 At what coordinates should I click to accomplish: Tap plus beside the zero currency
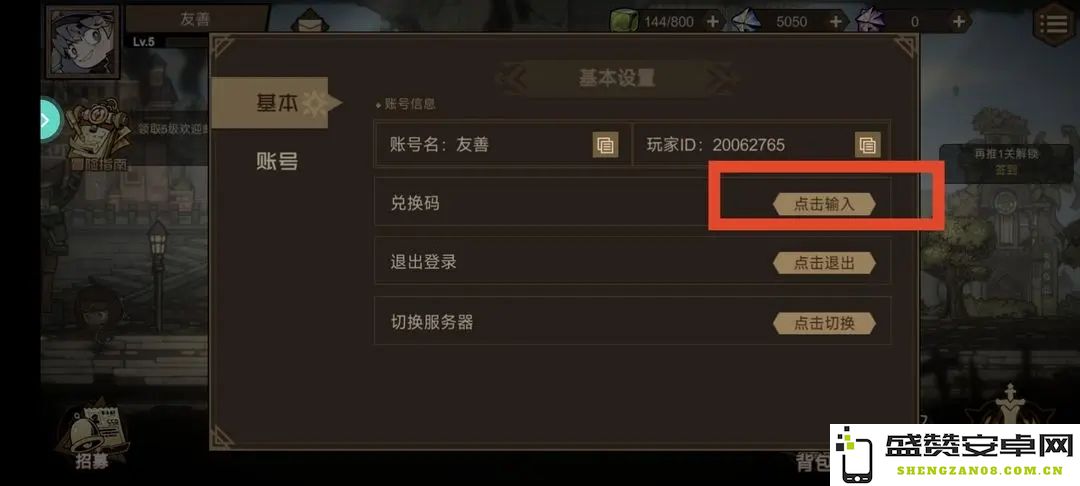pyautogui.click(x=958, y=21)
